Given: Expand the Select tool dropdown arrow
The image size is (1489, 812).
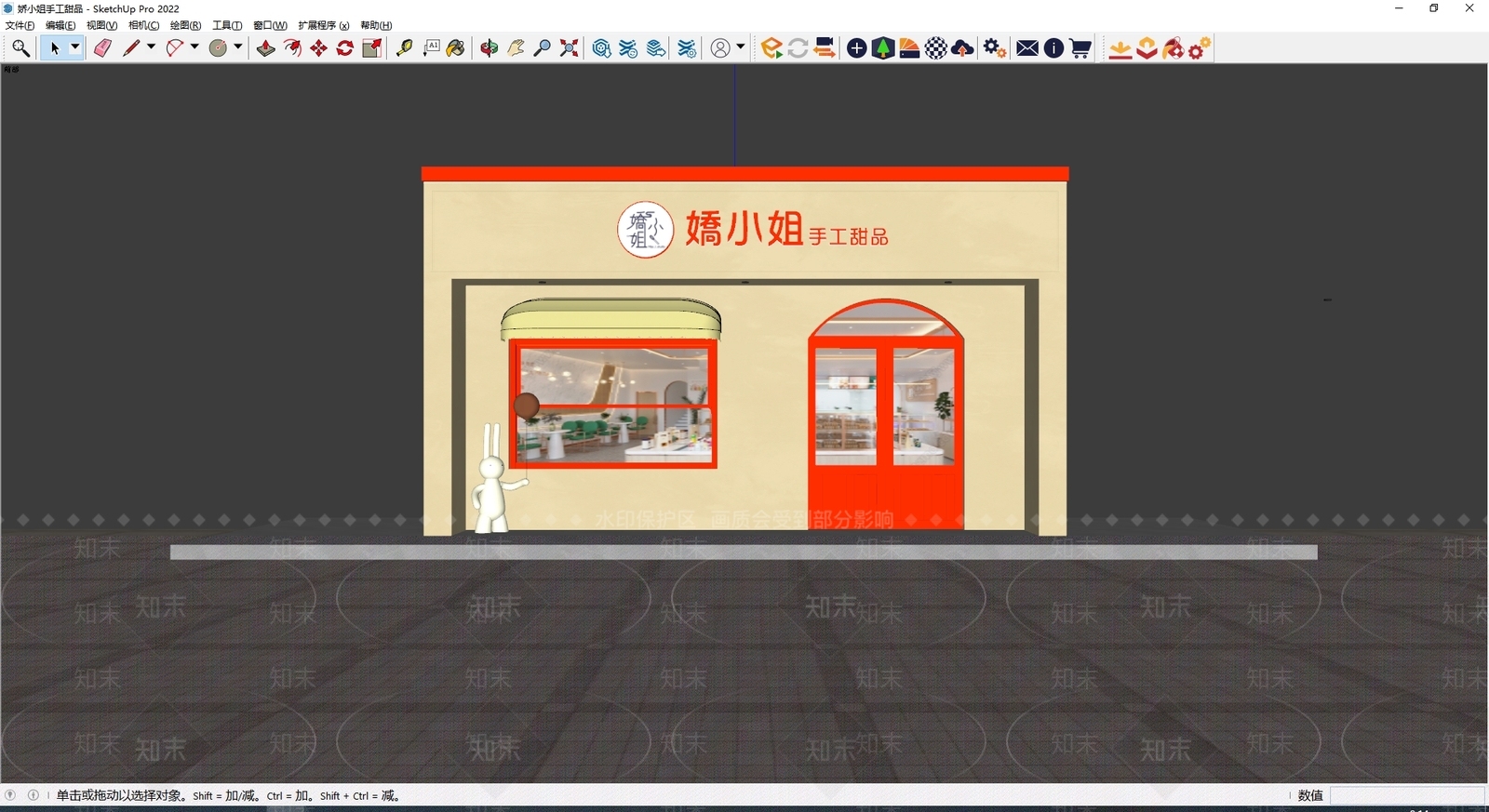Looking at the screenshot, I should (x=75, y=47).
